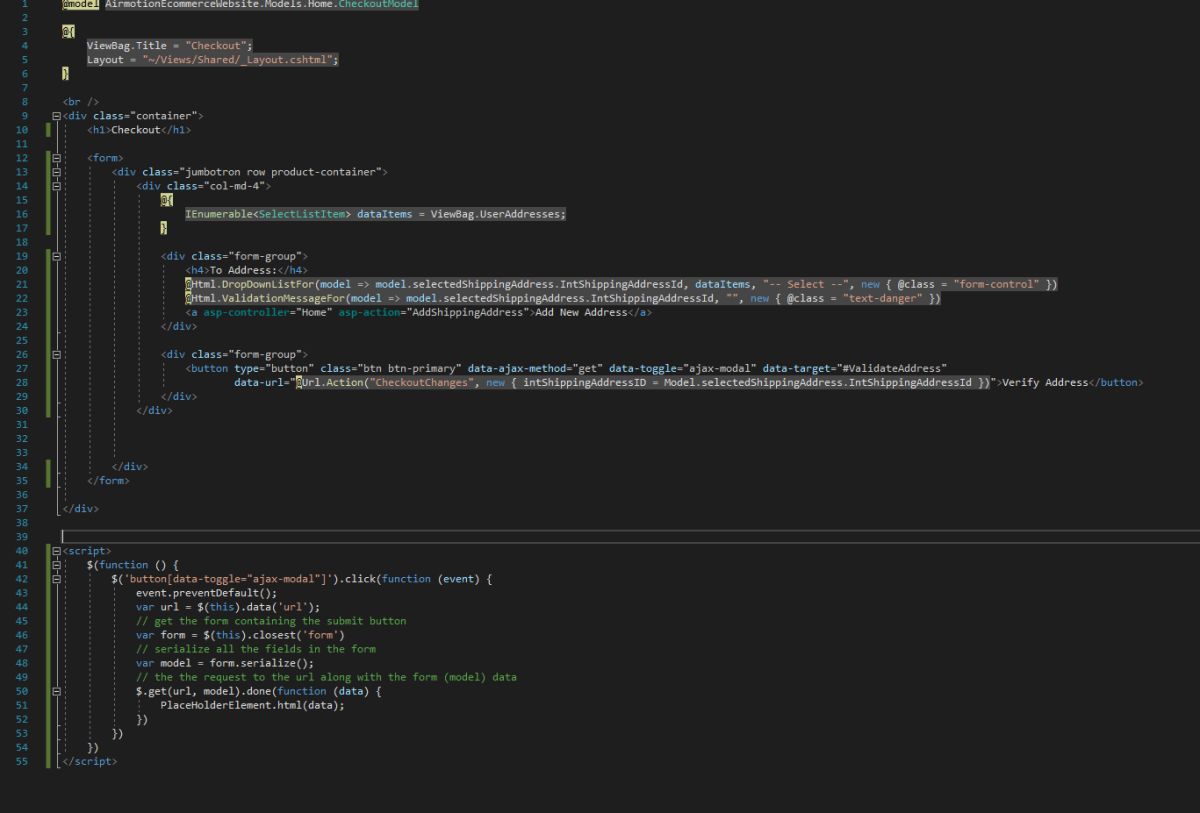Collapse the button click handler fold on line 42

click(x=56, y=579)
